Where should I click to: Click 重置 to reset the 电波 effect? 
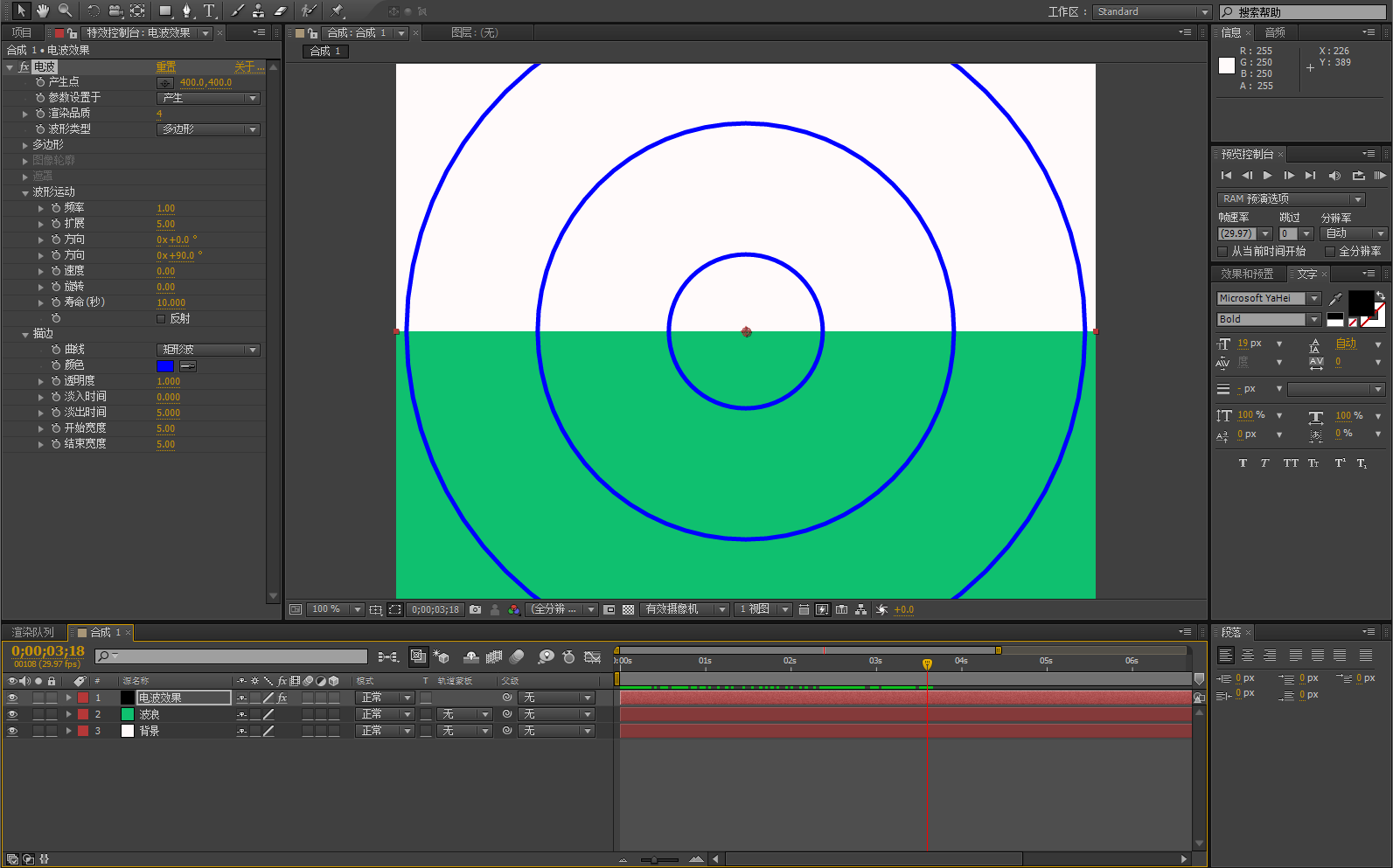(x=166, y=67)
